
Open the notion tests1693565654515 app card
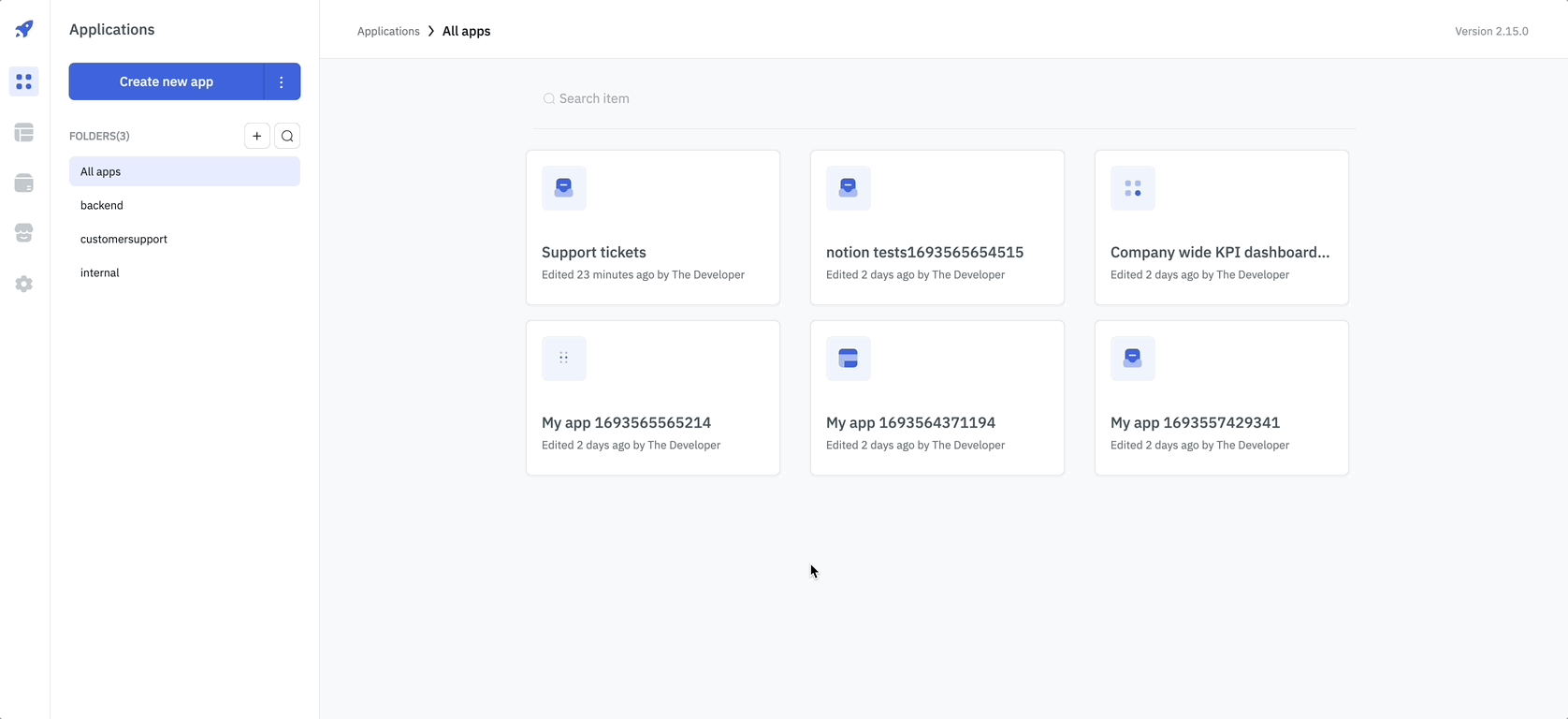tap(936, 227)
